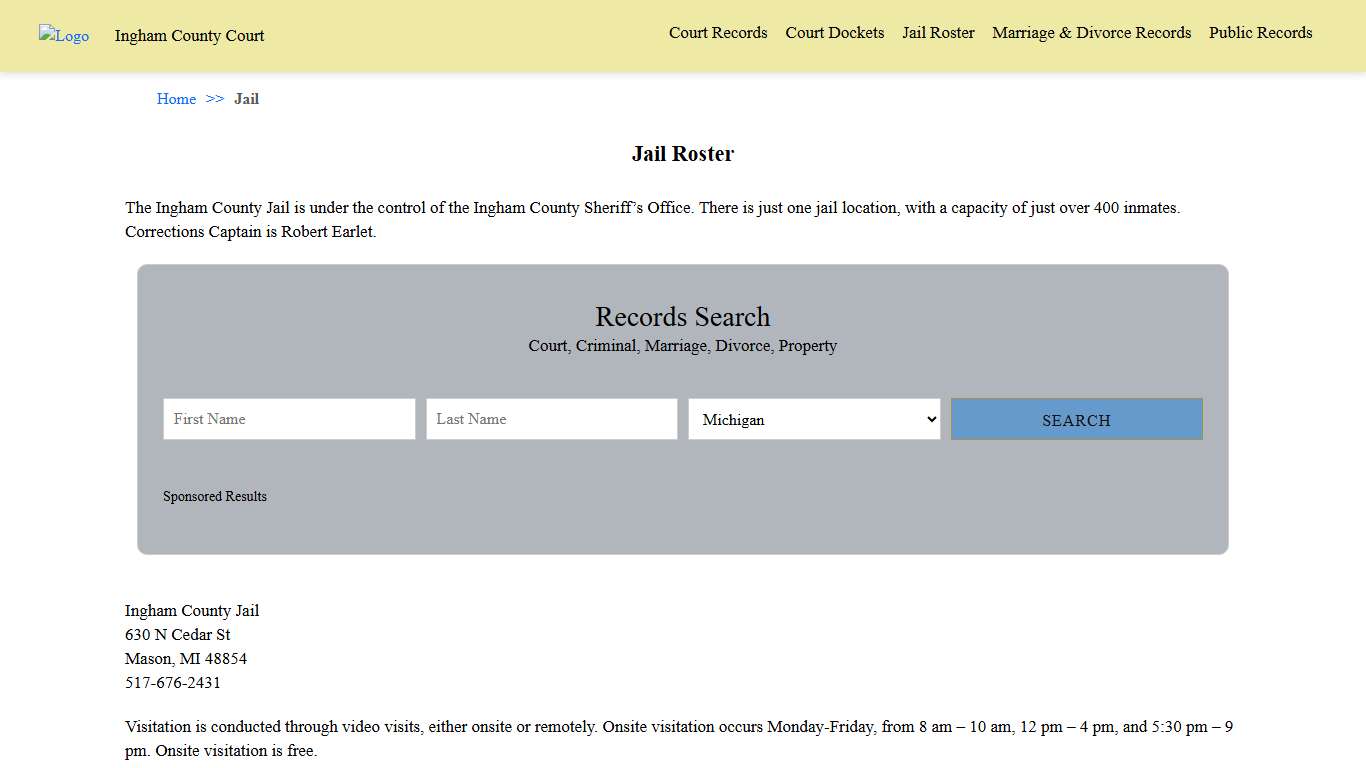Click the Records Search panel title
Image resolution: width=1366 pixels, height=768 pixels.
click(x=683, y=317)
